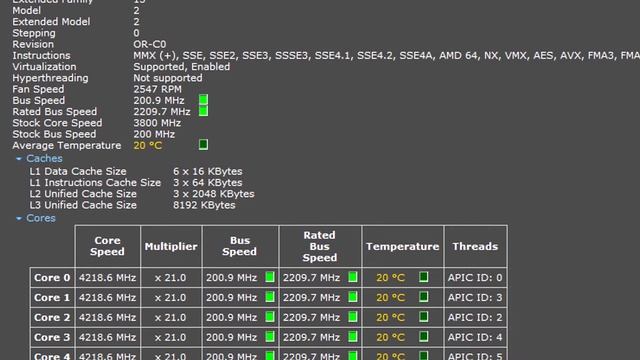The height and width of the screenshot is (360, 640).
Task: Click the 2547 RPM fan speed value
Action: (x=158, y=89)
